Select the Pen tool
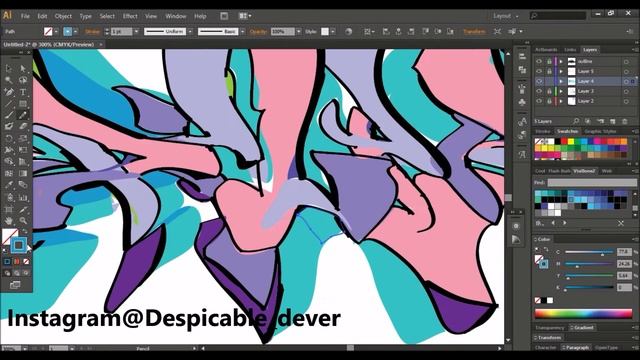Viewport: 640px width, 360px height. point(9,92)
